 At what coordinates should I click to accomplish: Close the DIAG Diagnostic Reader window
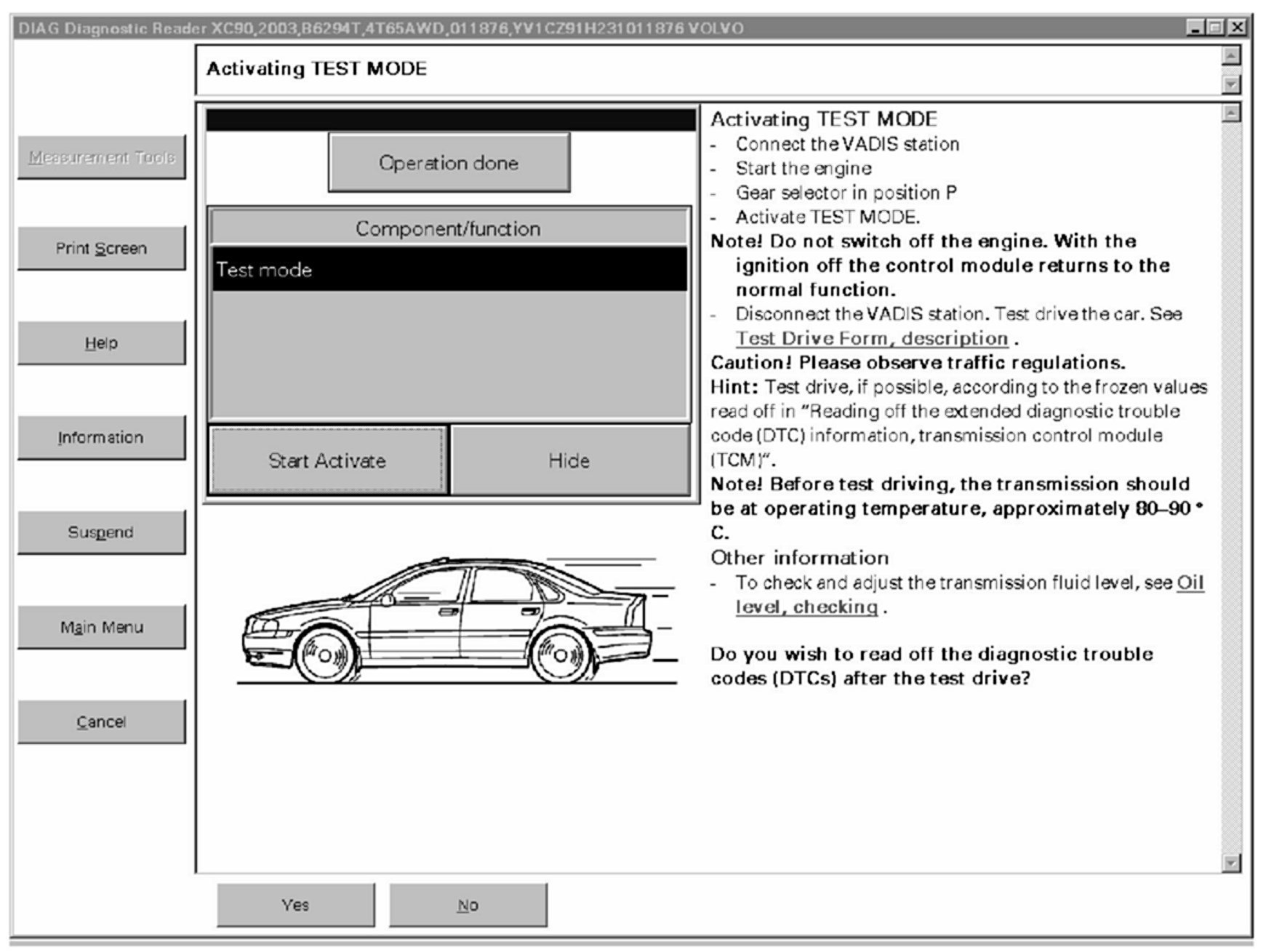pyautogui.click(x=1237, y=28)
